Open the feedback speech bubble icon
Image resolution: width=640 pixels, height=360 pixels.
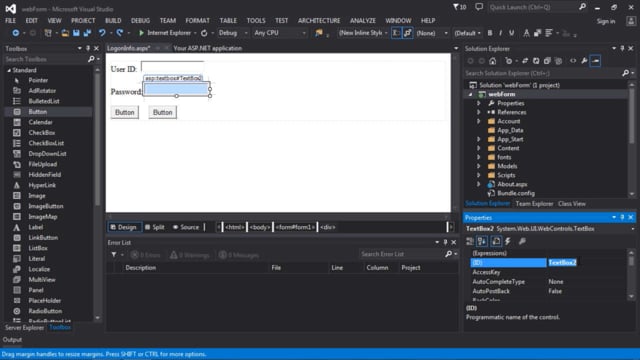click(x=479, y=7)
